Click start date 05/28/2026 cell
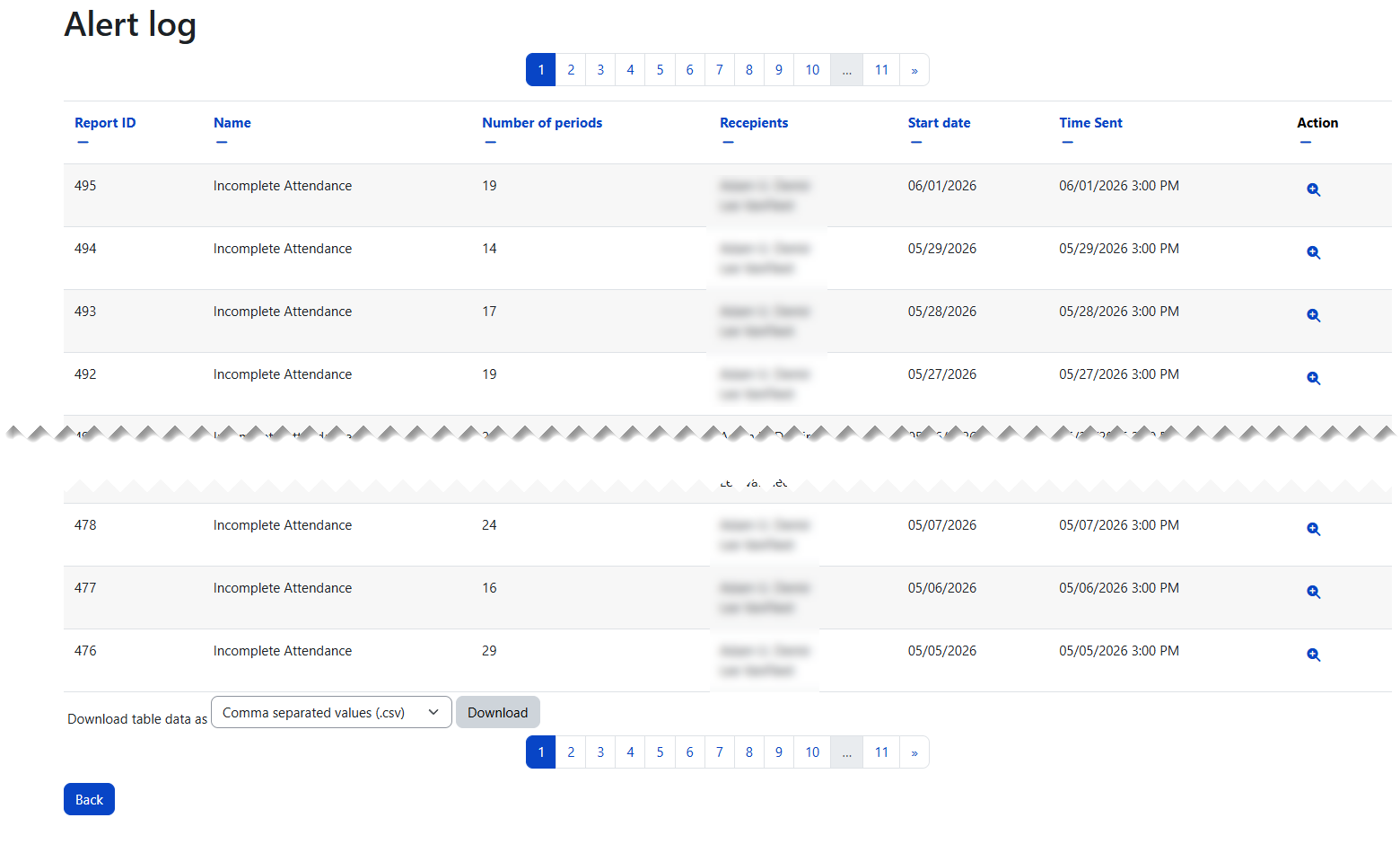The width and height of the screenshot is (1400, 844). (x=941, y=312)
